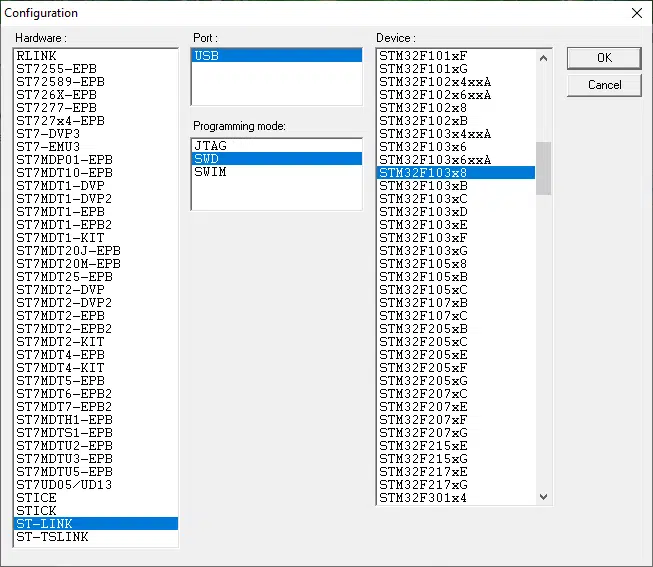653x567 pixels.
Task: Select STM32F107xB device
Action: point(456,303)
